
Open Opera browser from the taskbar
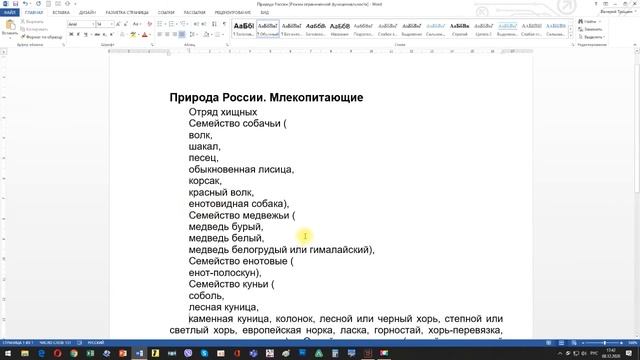click(x=58, y=353)
